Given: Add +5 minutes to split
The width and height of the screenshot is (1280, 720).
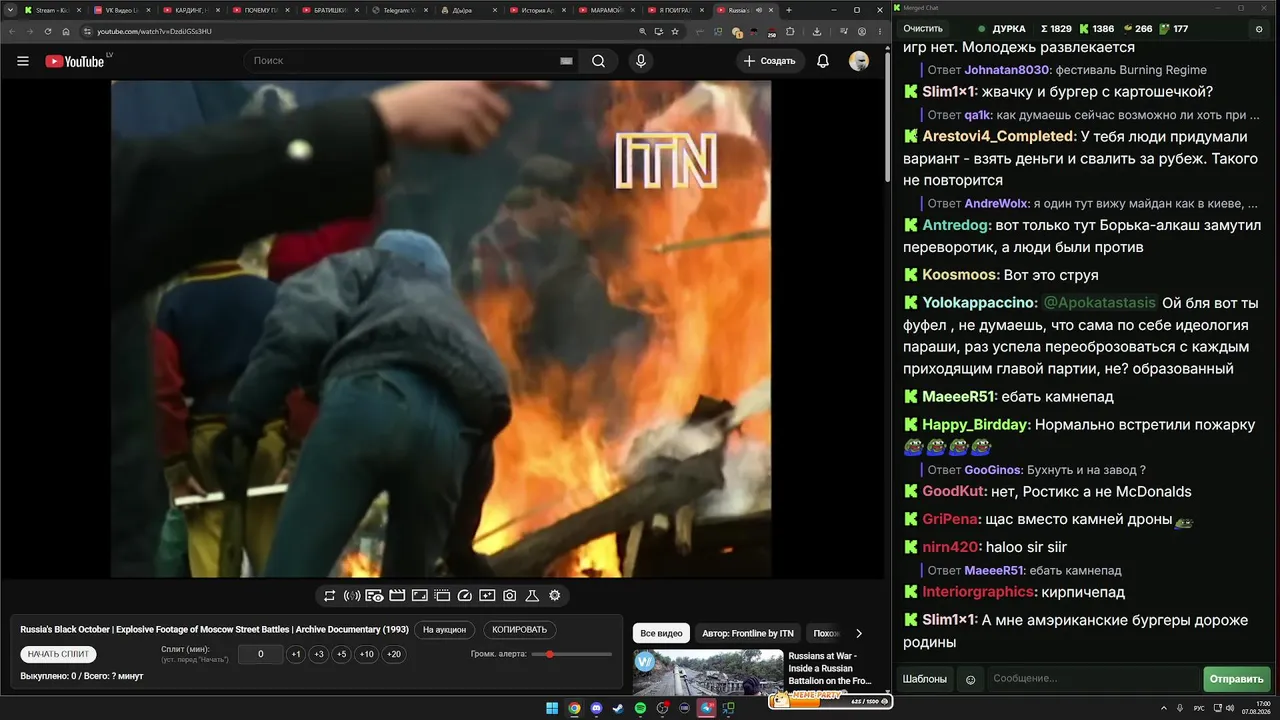Looking at the screenshot, I should click(342, 654).
